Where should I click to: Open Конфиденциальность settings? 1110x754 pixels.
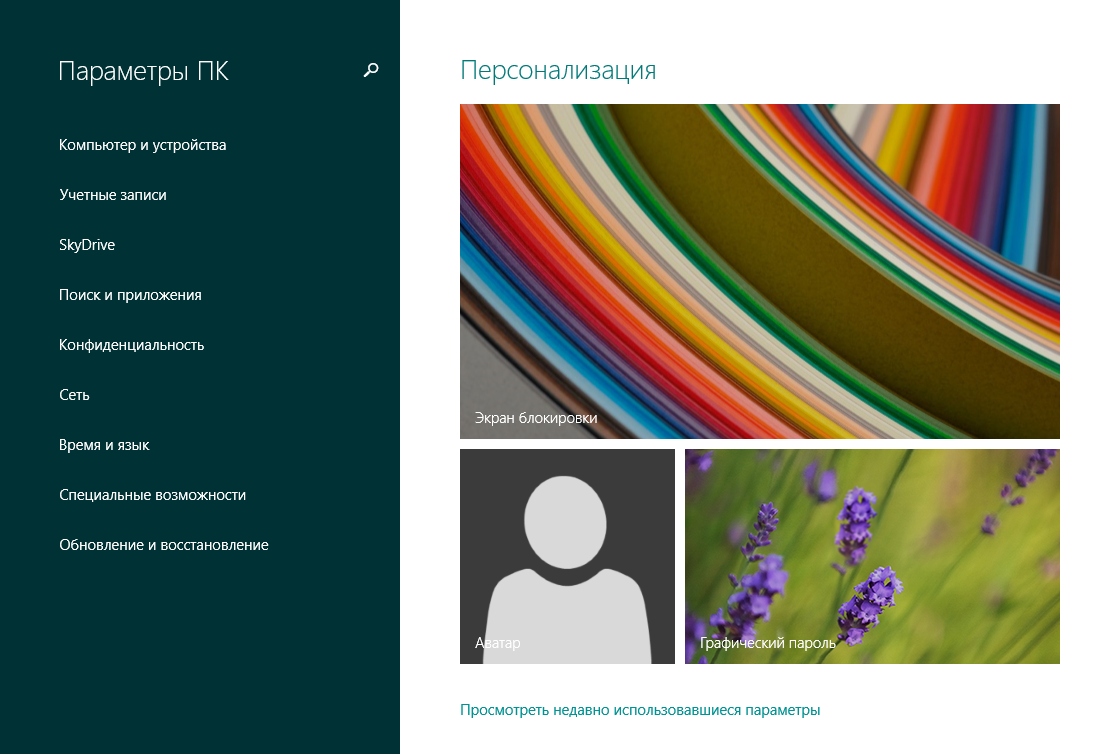[x=132, y=345]
